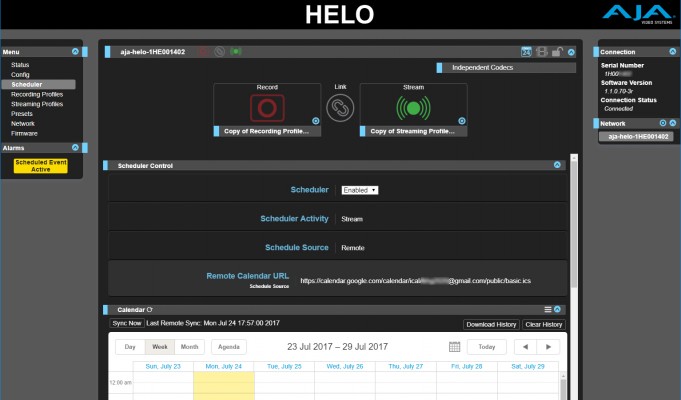Collapse the Connection panel

pos(673,51)
